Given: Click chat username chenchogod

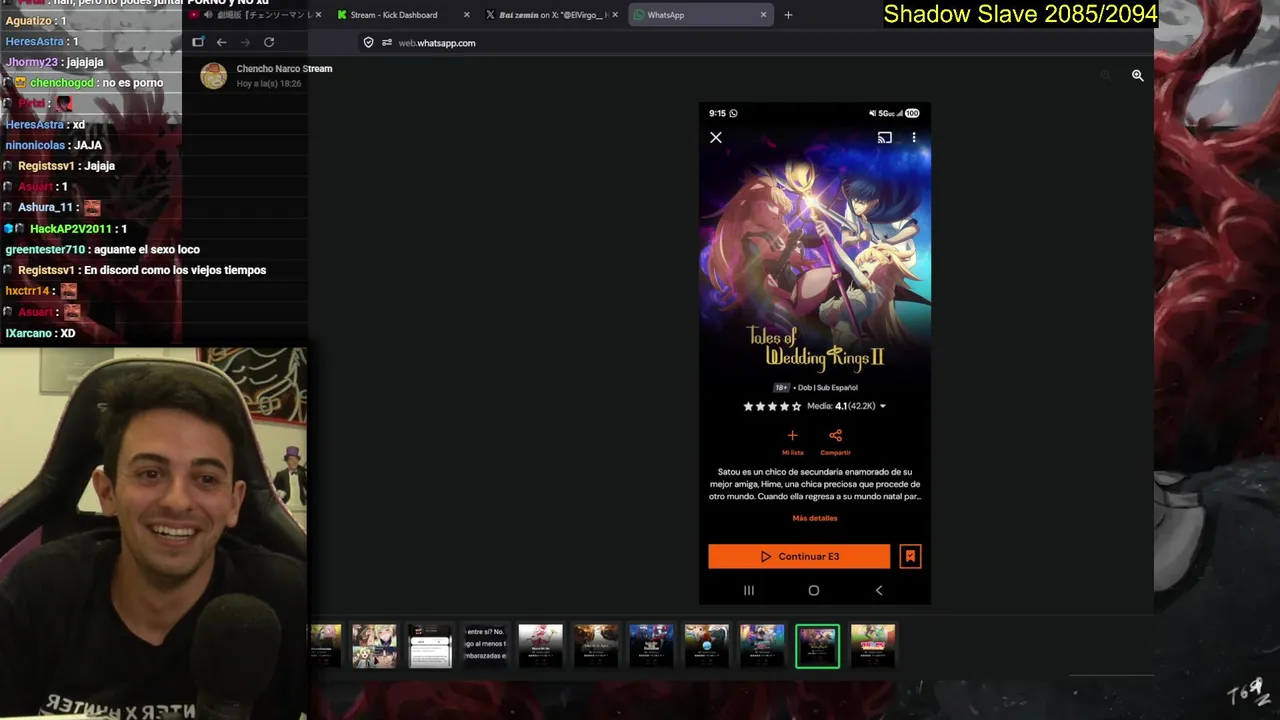Looking at the screenshot, I should pos(61,83).
